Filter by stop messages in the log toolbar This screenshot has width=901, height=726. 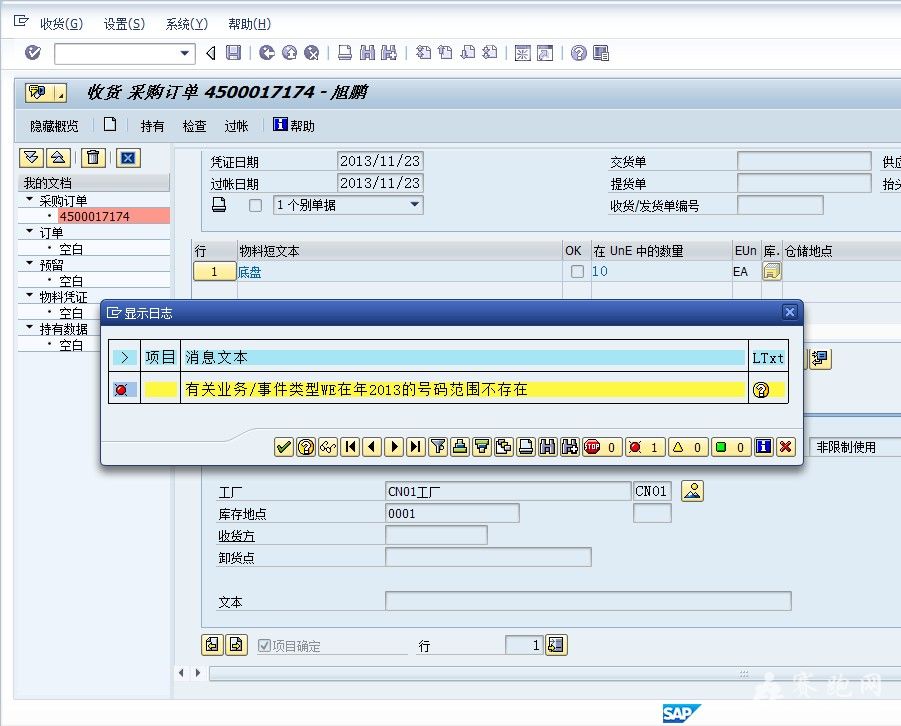602,447
